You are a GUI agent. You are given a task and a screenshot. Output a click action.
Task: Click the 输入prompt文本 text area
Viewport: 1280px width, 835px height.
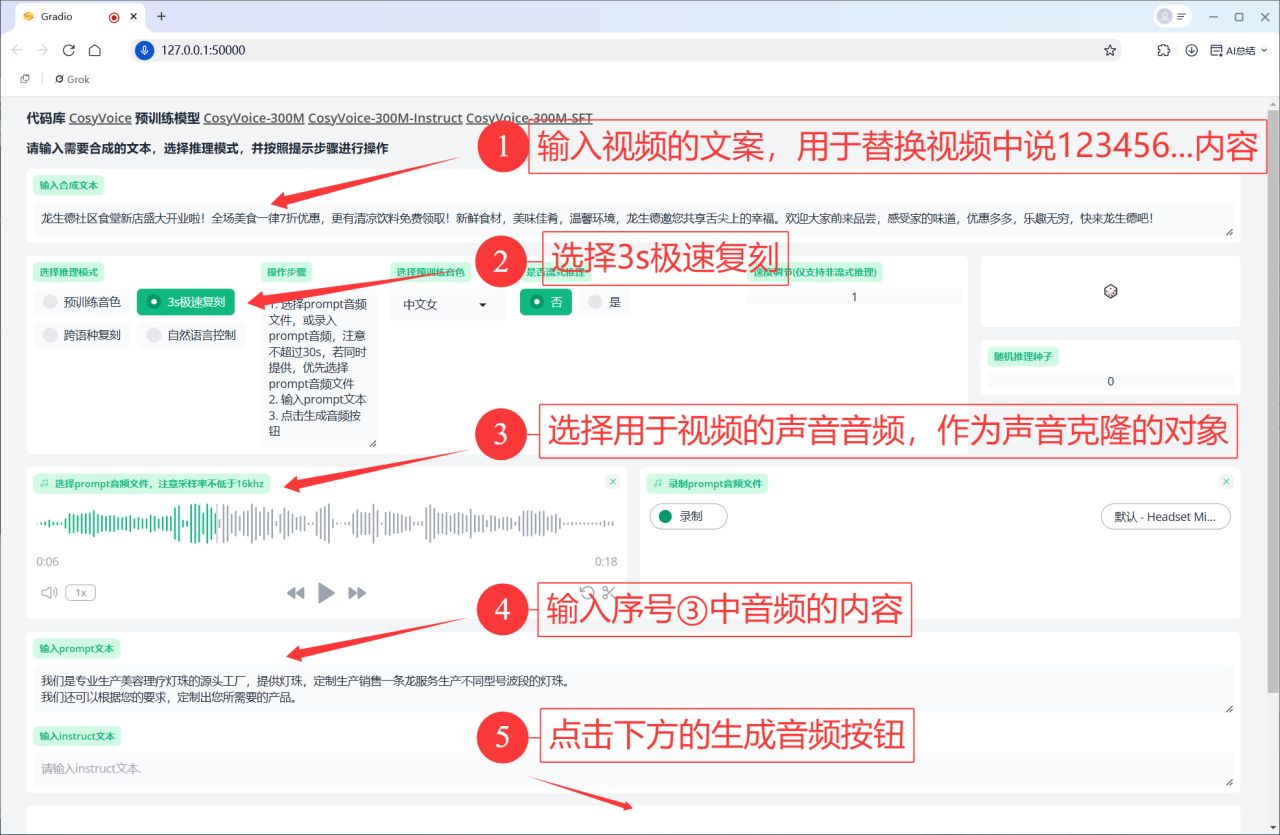pyautogui.click(x=633, y=689)
